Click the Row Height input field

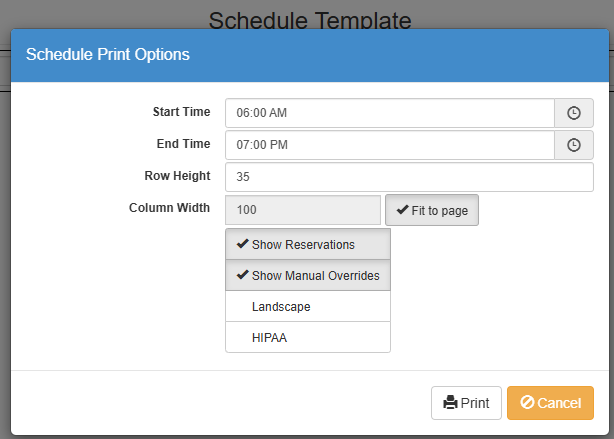coord(409,177)
